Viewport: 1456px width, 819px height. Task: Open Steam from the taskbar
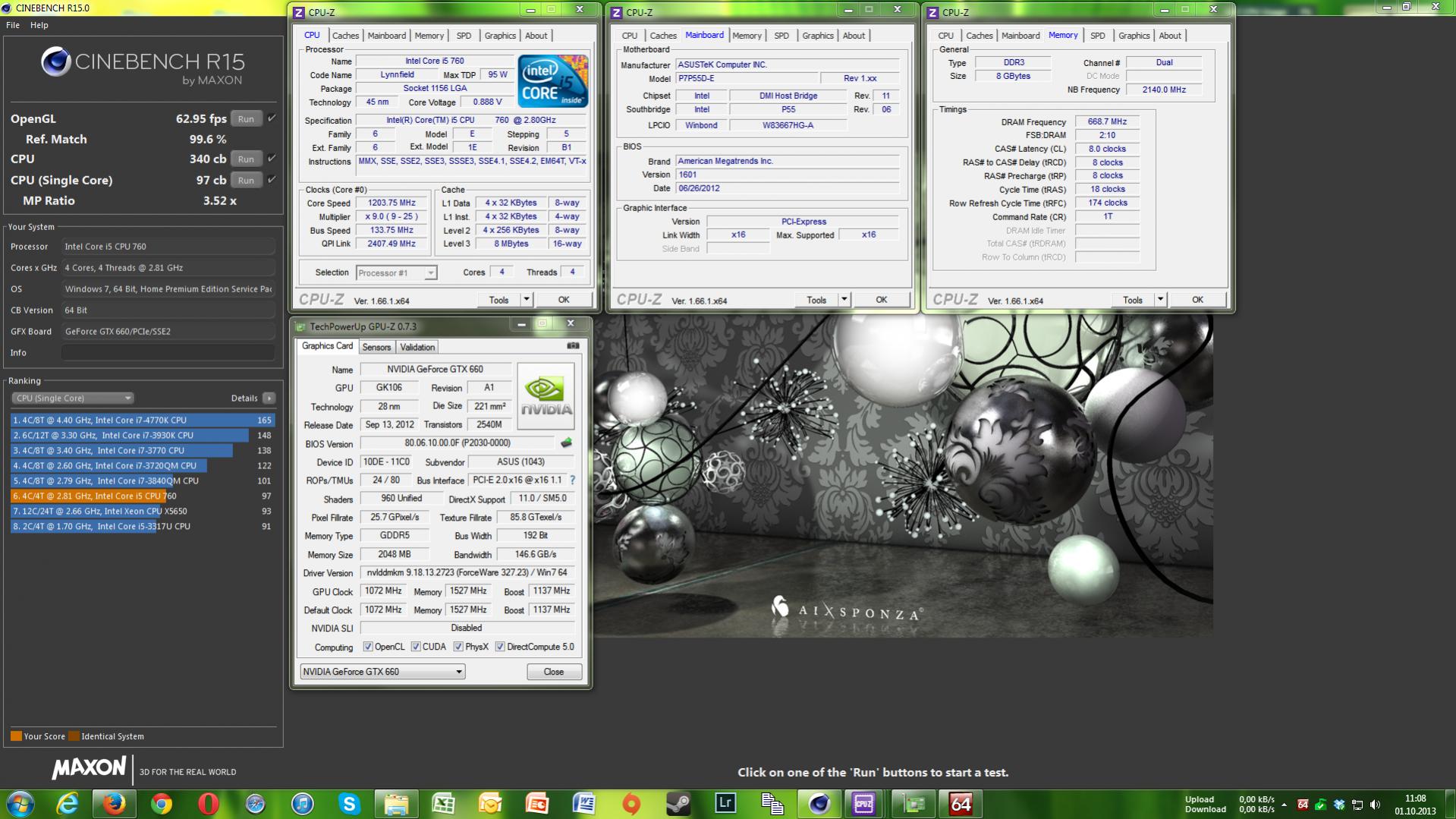679,804
